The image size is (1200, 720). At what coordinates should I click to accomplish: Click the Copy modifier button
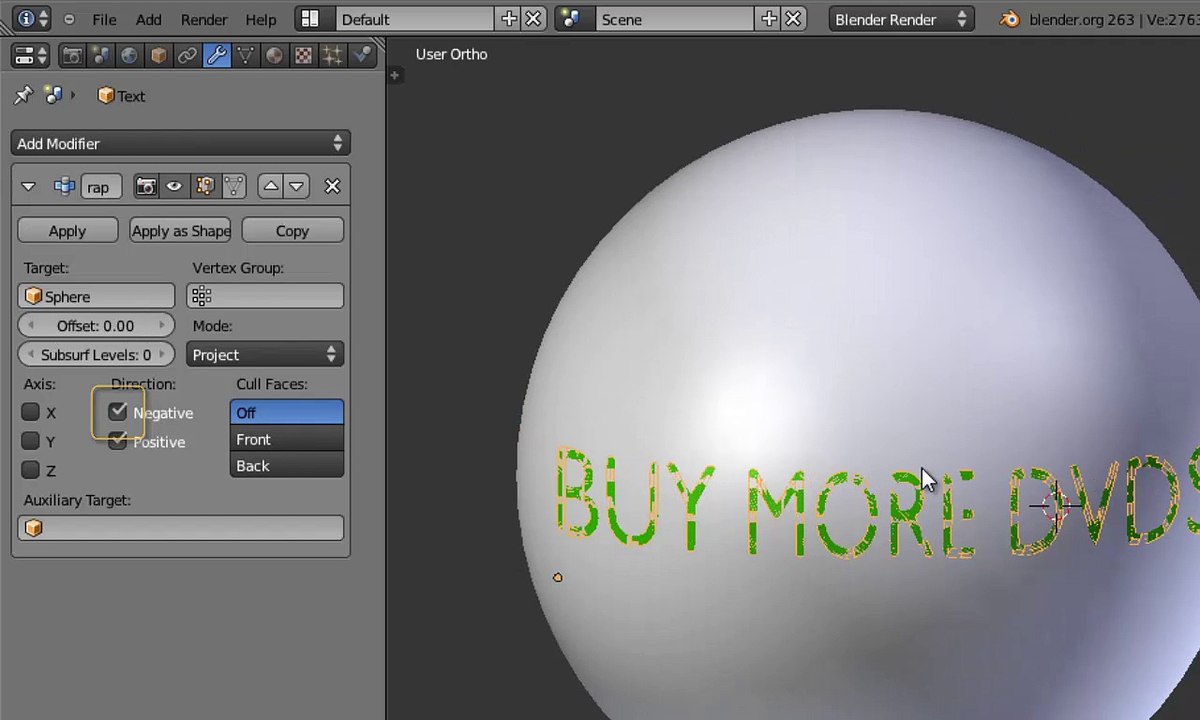click(x=292, y=230)
